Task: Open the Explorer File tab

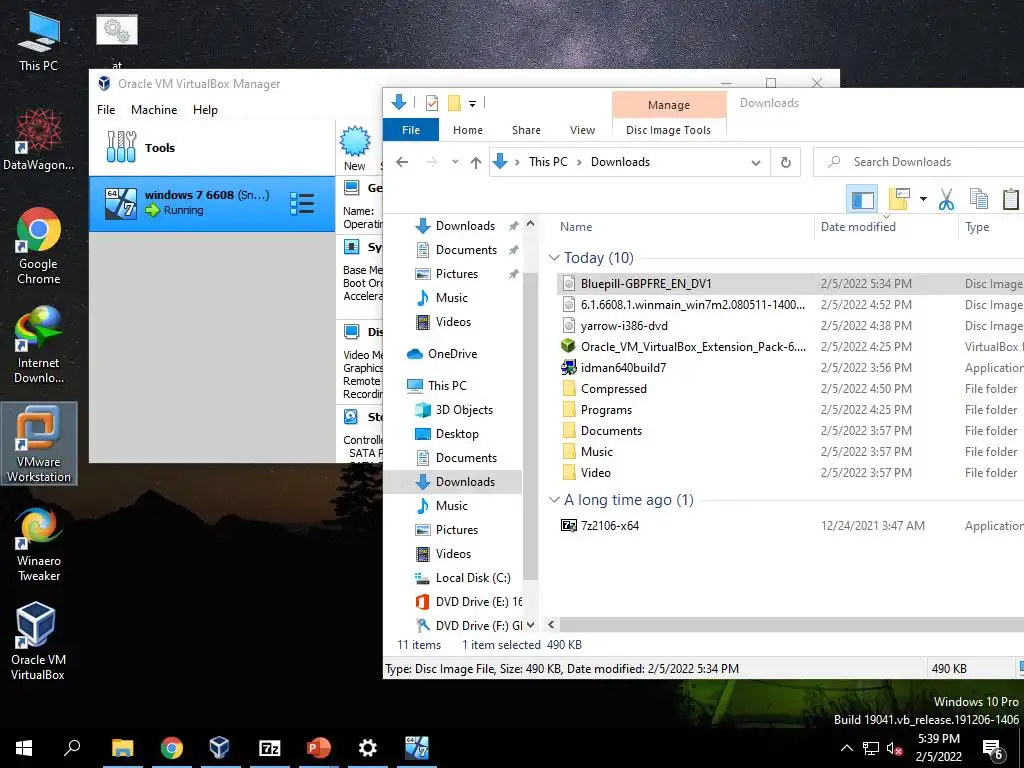Action: 411,130
